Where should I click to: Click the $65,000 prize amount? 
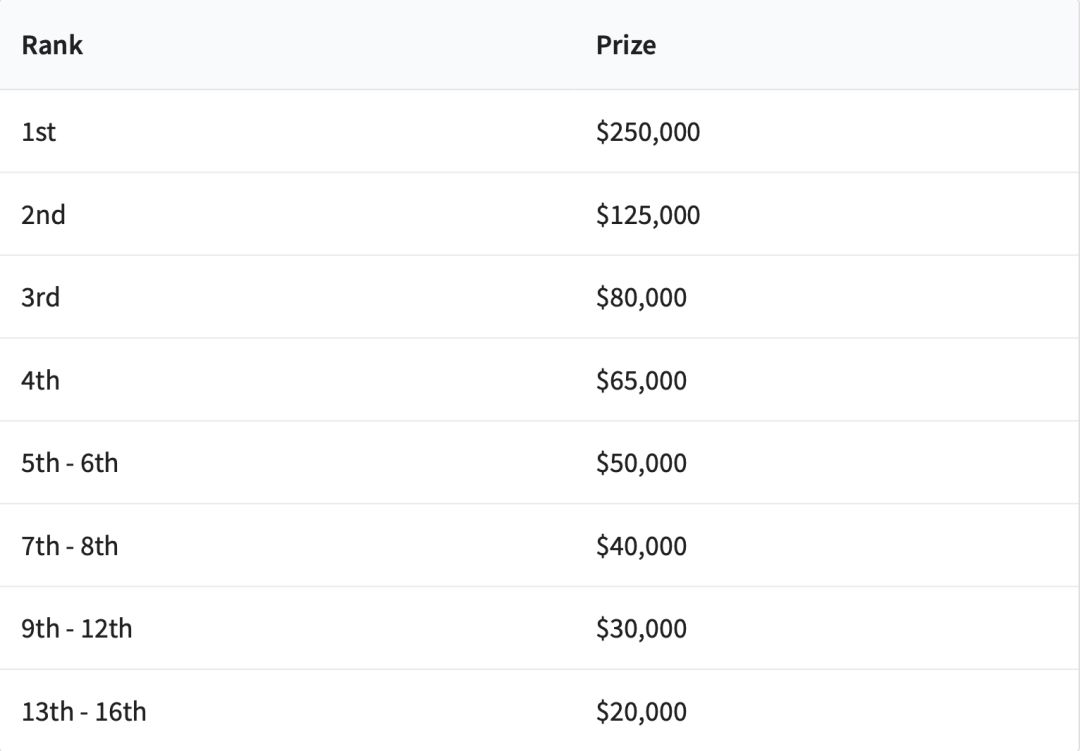click(641, 381)
